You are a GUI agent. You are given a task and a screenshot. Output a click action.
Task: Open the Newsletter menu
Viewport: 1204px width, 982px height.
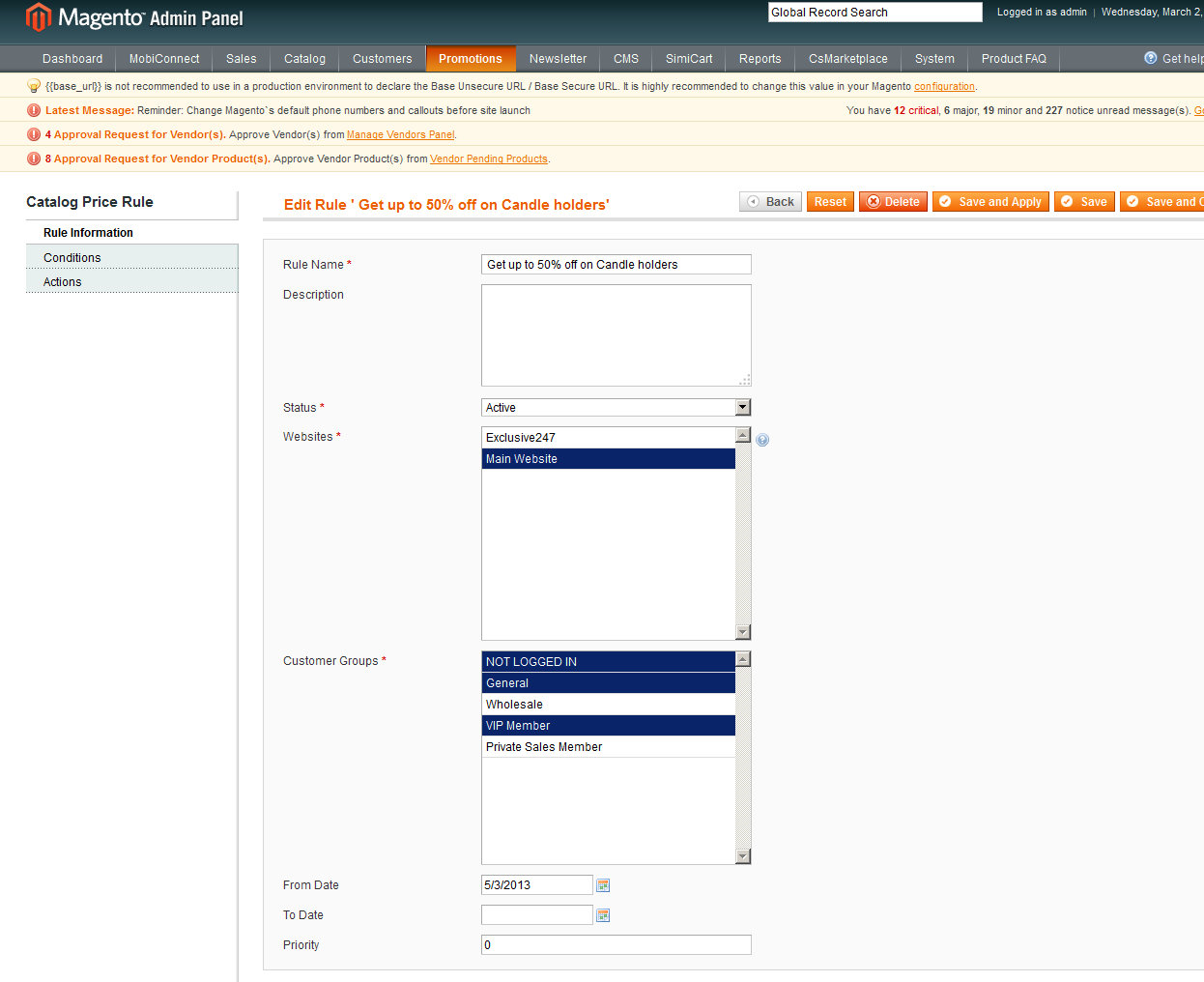point(558,59)
